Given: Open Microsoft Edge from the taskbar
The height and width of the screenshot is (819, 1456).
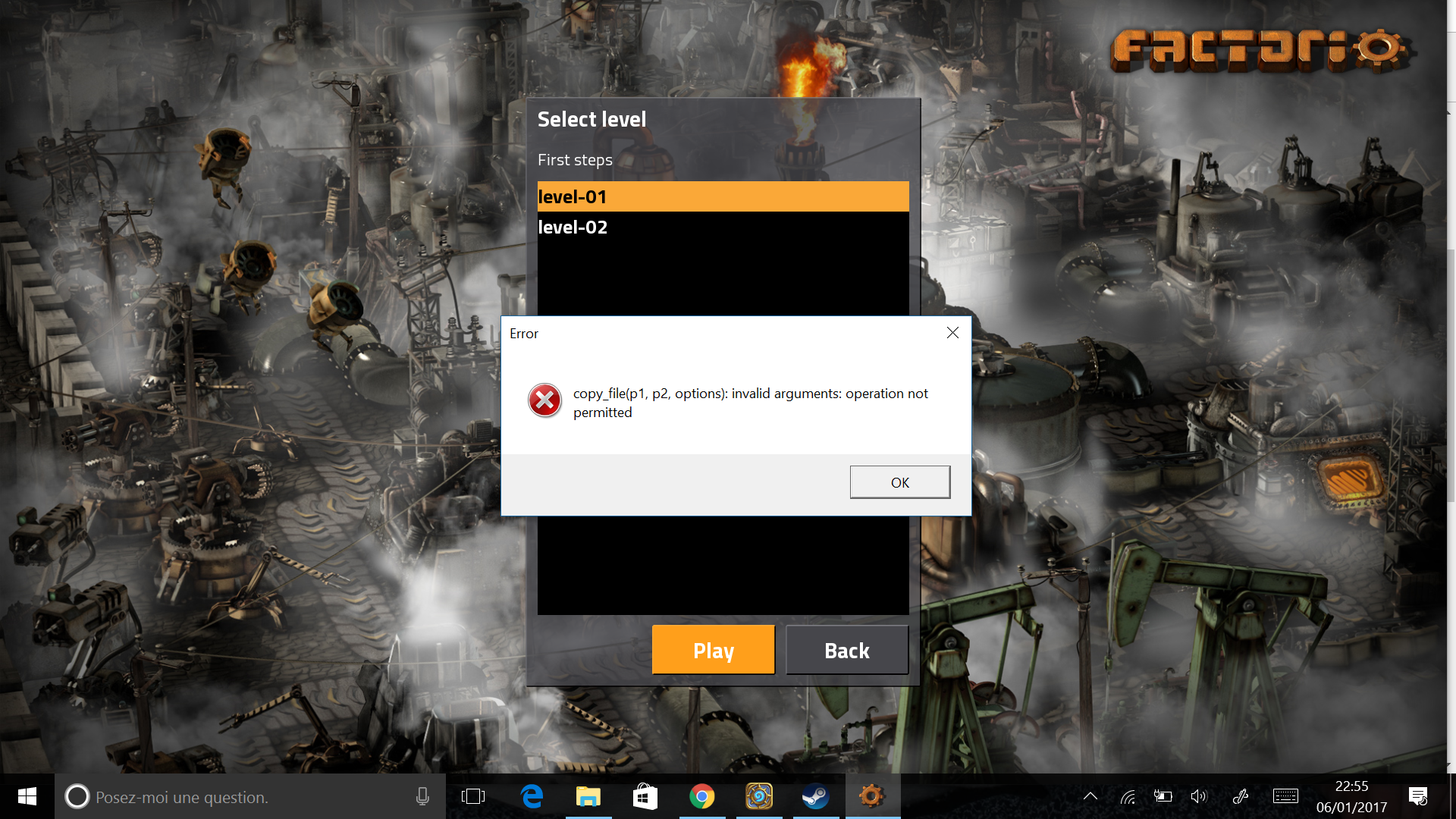Looking at the screenshot, I should 532,796.
